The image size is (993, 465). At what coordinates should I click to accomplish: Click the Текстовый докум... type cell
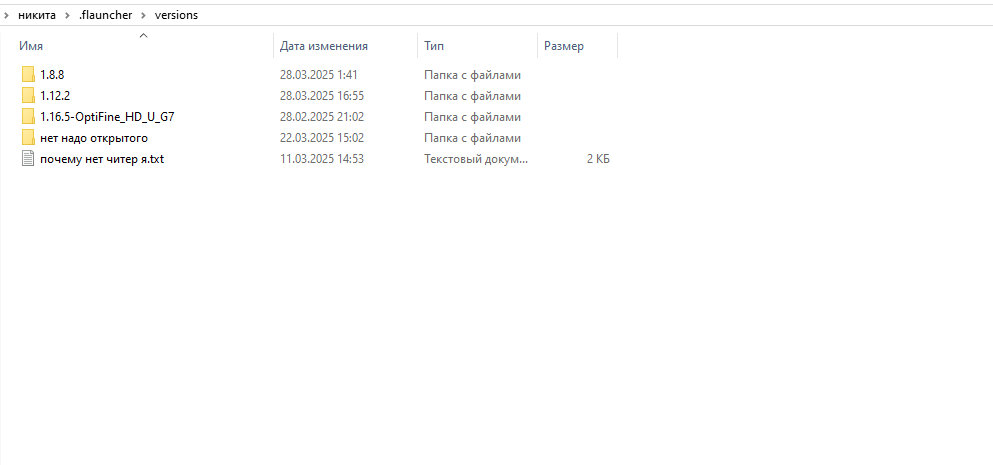[476, 159]
